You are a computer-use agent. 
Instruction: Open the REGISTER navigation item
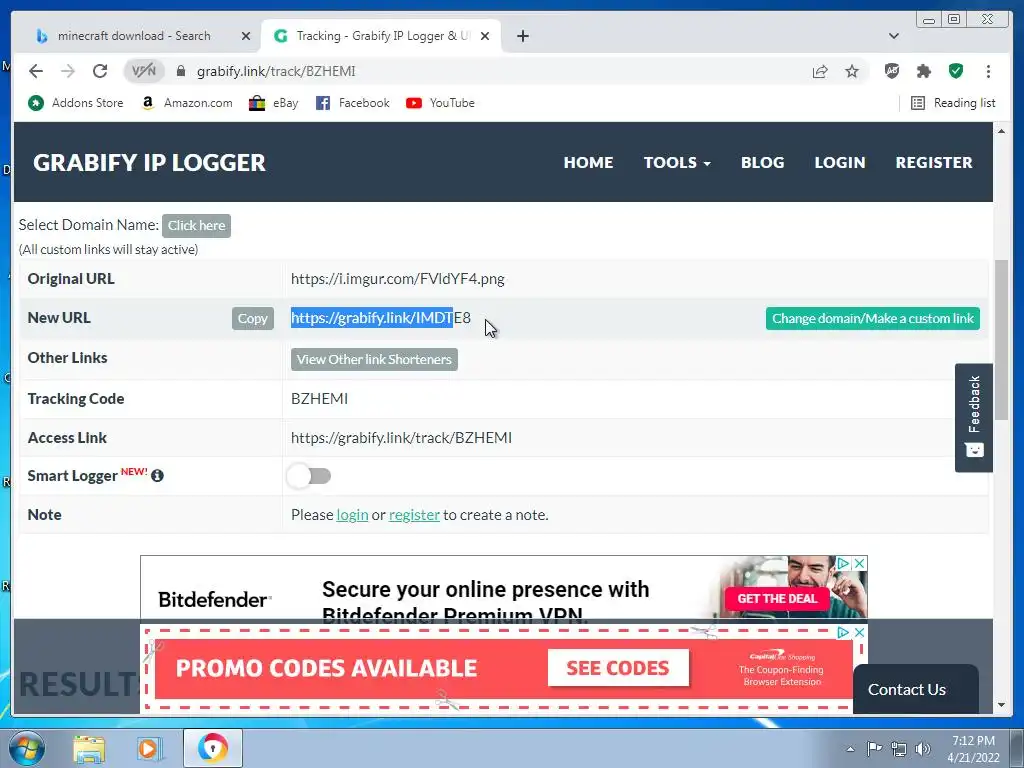point(933,163)
